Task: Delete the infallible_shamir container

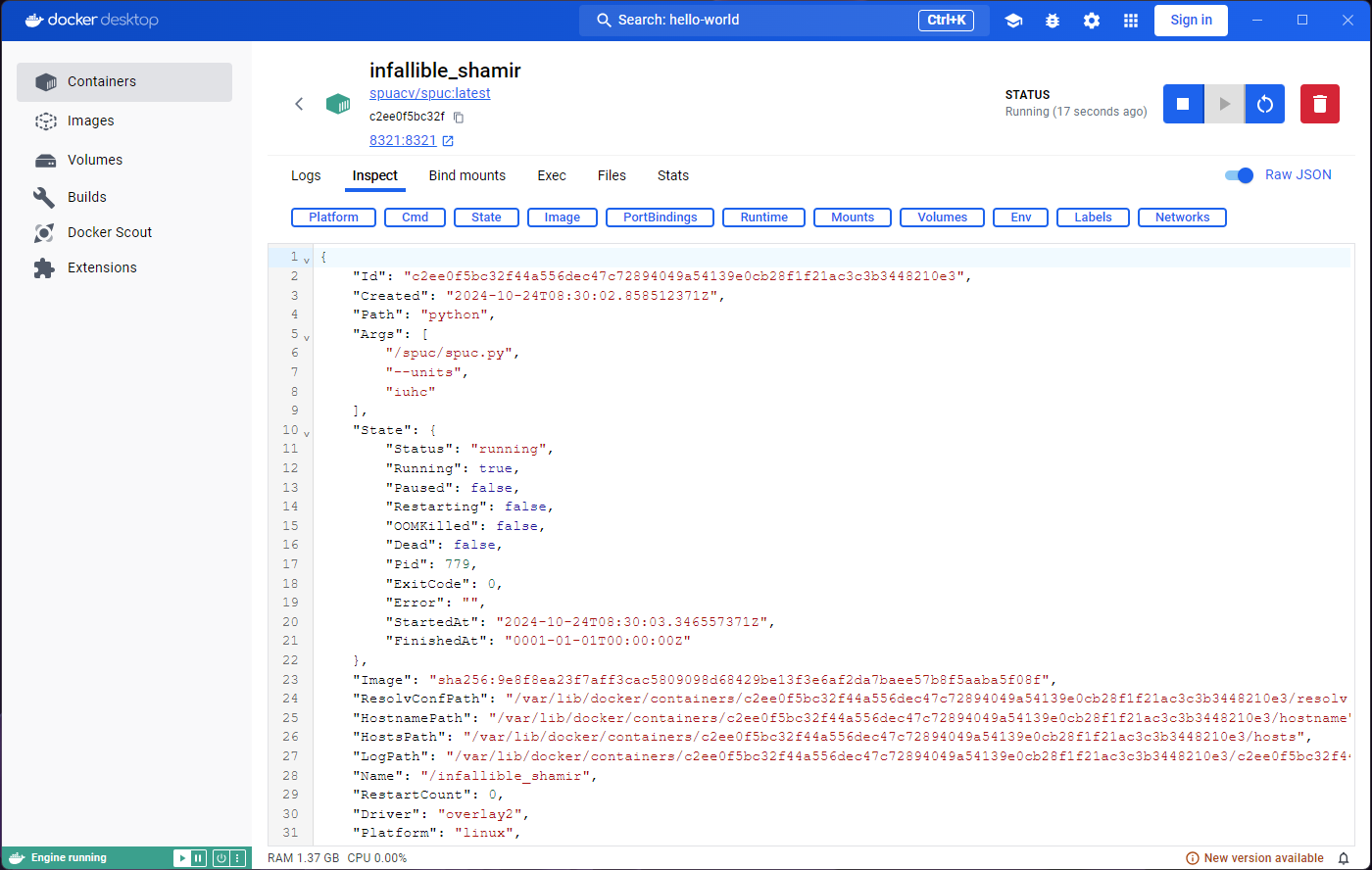Action: click(1320, 104)
